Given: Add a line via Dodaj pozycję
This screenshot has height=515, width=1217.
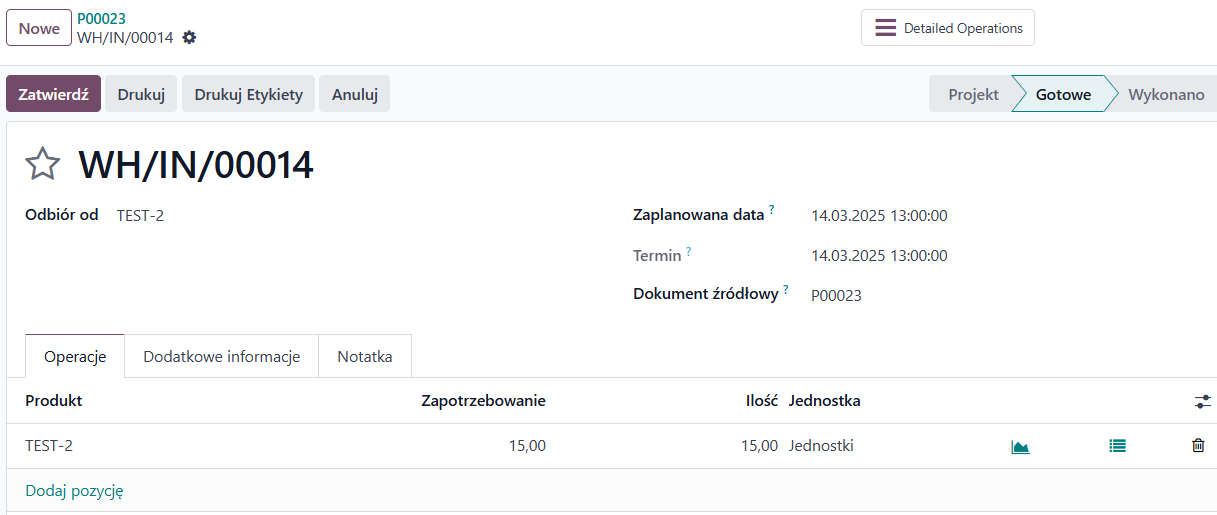Looking at the screenshot, I should pyautogui.click(x=74, y=491).
